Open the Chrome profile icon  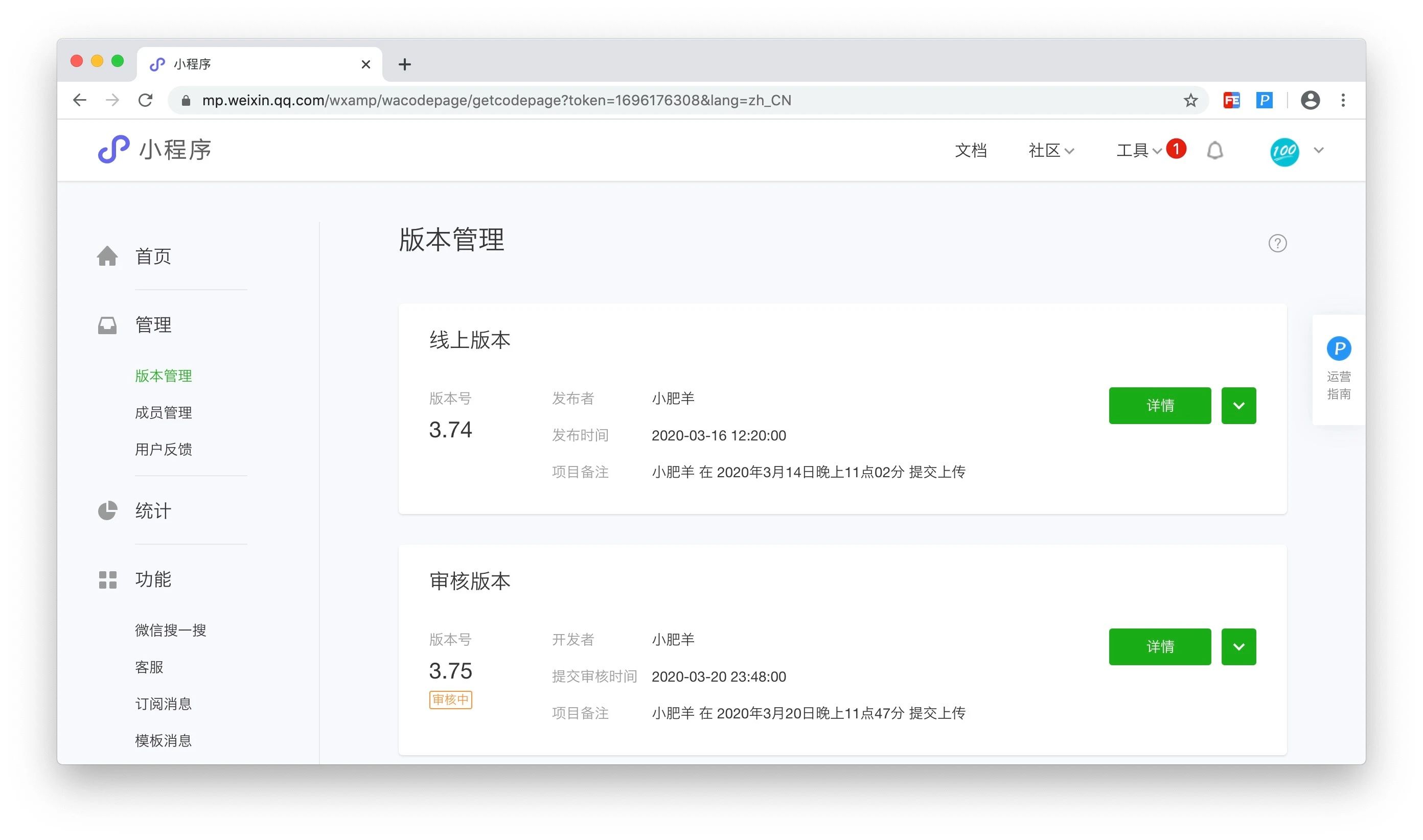pos(1310,100)
